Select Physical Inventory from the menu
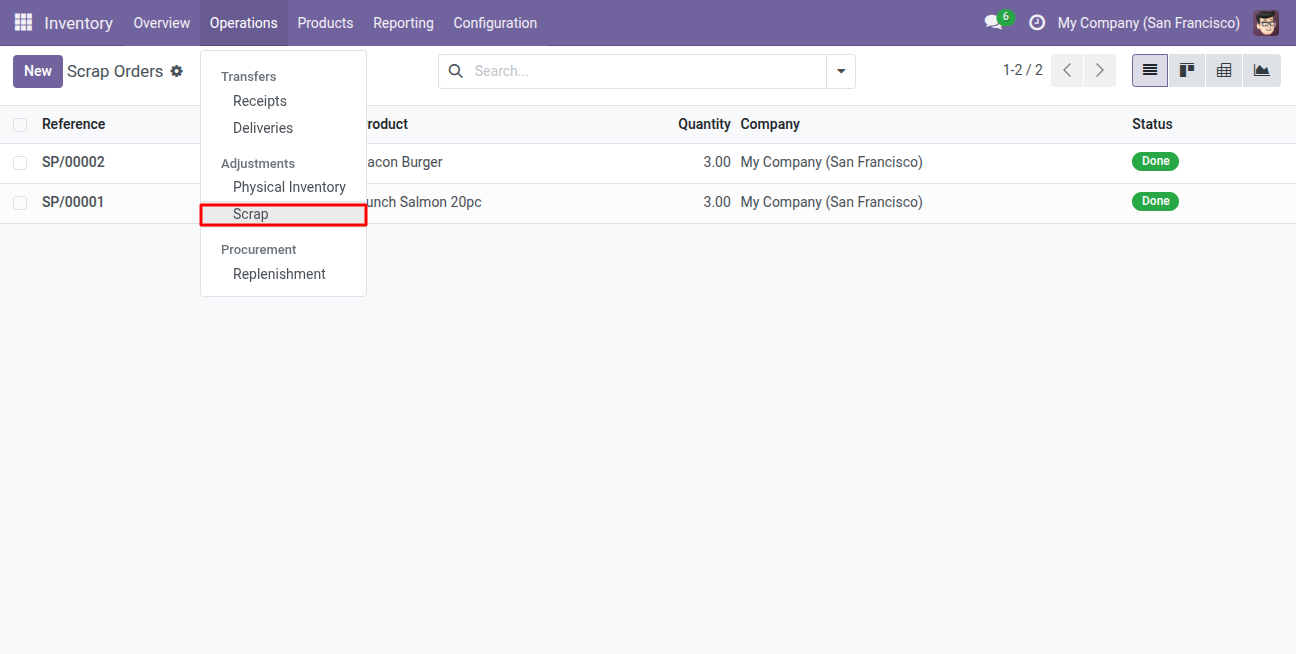 point(289,187)
